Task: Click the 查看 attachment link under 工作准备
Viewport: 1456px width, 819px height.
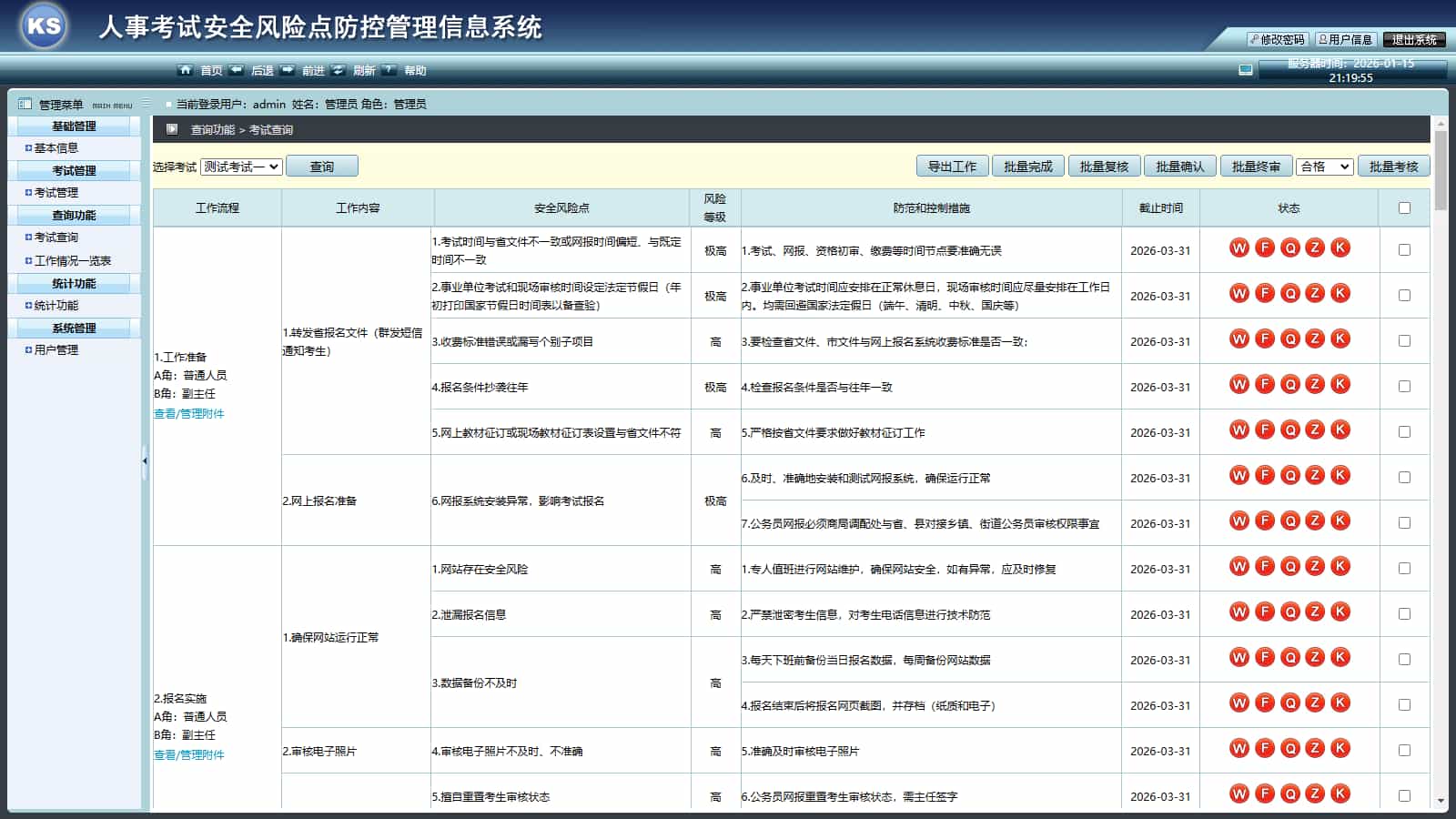Action: [x=164, y=412]
